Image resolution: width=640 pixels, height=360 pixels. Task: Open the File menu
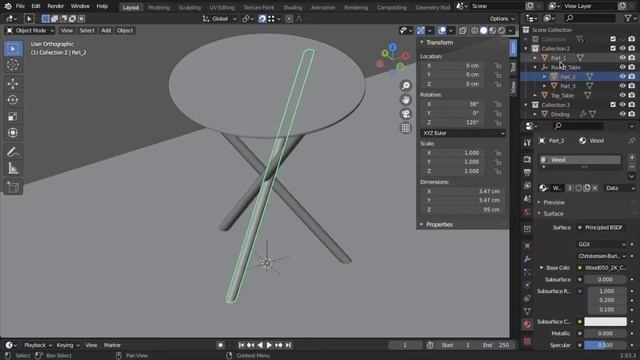coord(20,6)
